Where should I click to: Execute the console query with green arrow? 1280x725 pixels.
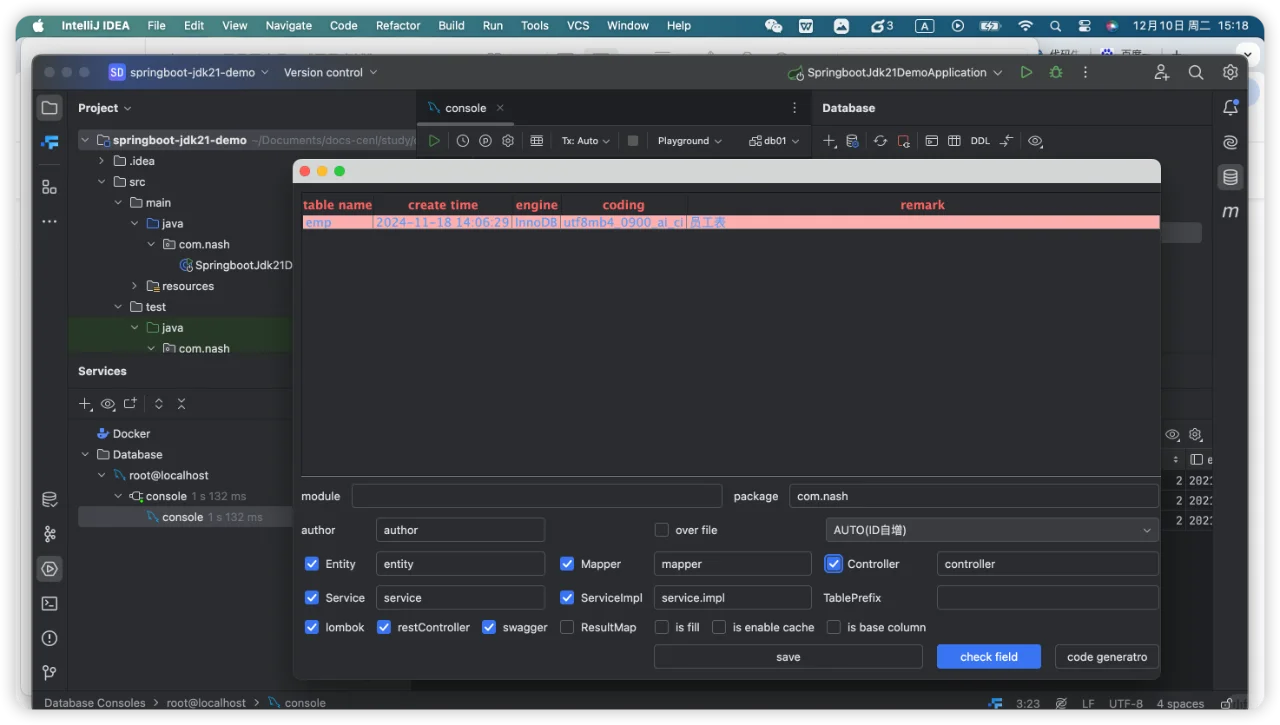pos(434,141)
